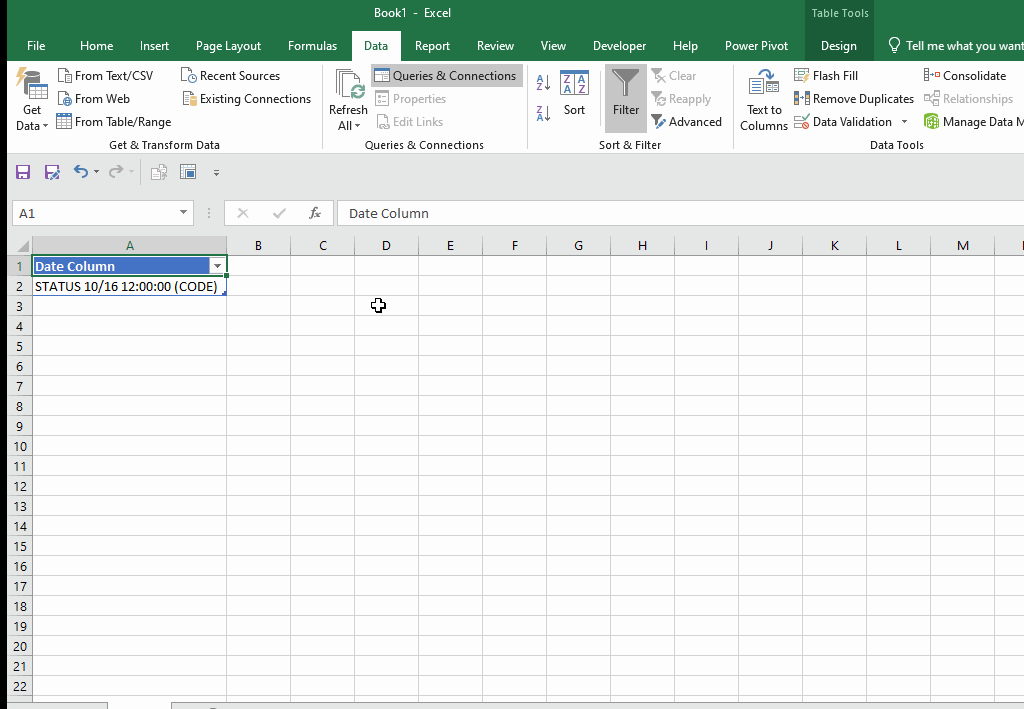Toggle the Queries & Connections pane
The height and width of the screenshot is (709, 1024).
[447, 76]
